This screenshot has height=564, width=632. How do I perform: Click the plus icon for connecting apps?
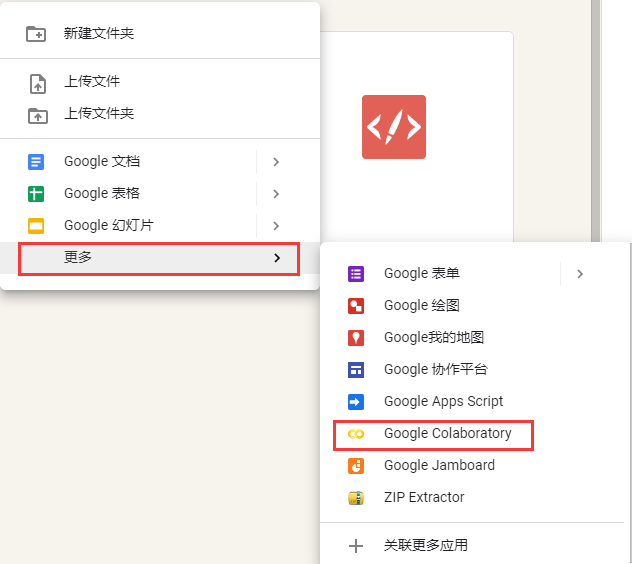click(x=356, y=546)
